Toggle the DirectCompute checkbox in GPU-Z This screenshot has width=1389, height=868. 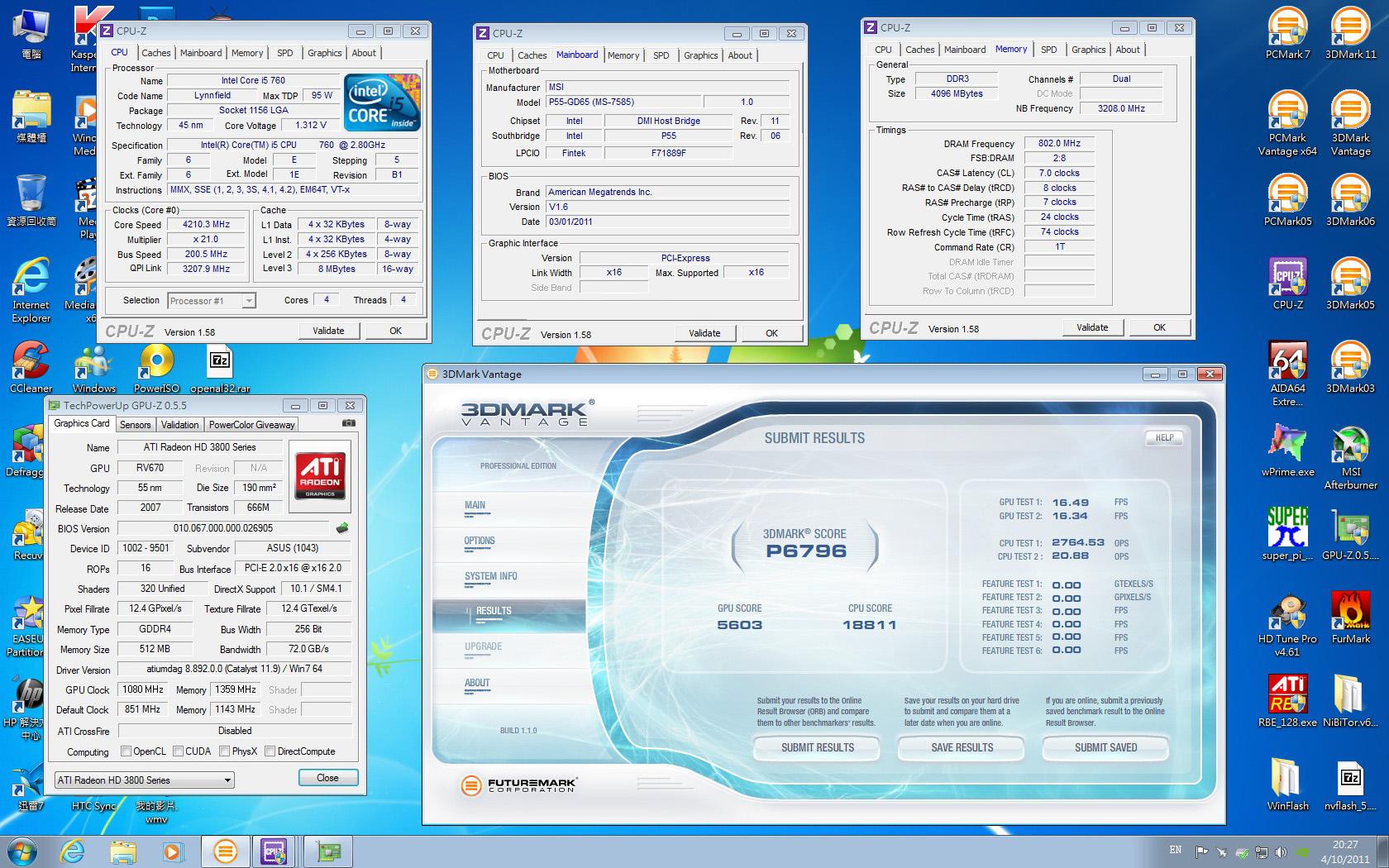[270, 751]
